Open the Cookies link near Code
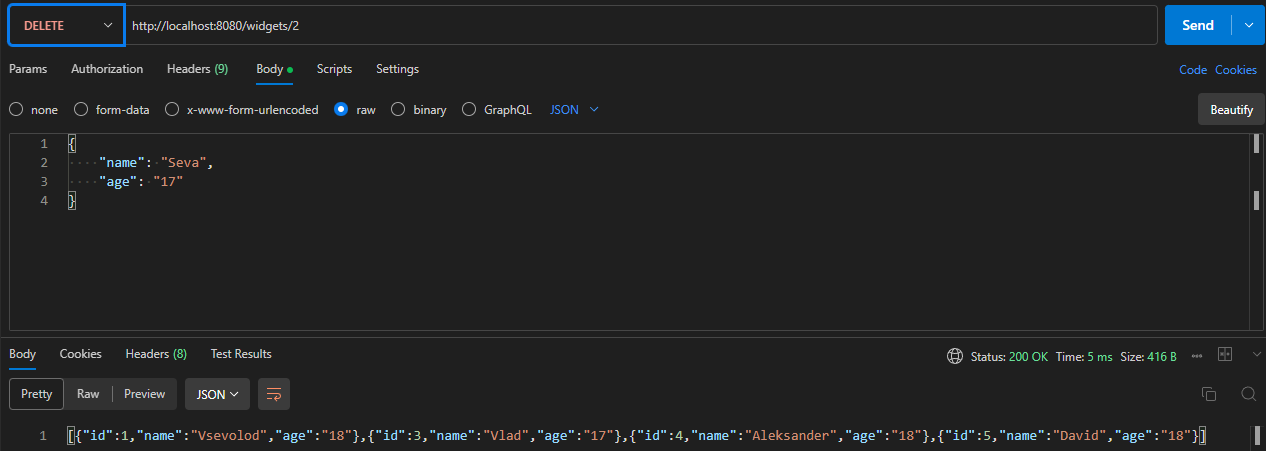 click(1236, 70)
